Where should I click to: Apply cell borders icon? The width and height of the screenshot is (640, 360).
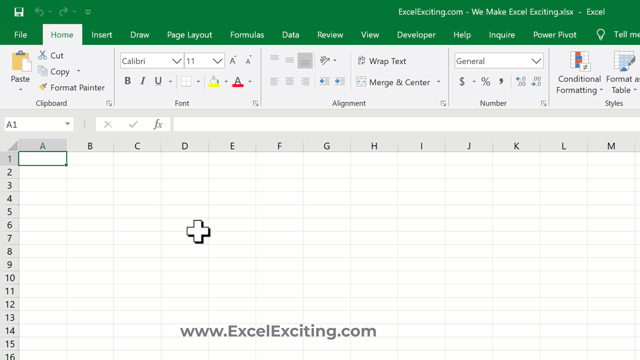pos(186,82)
